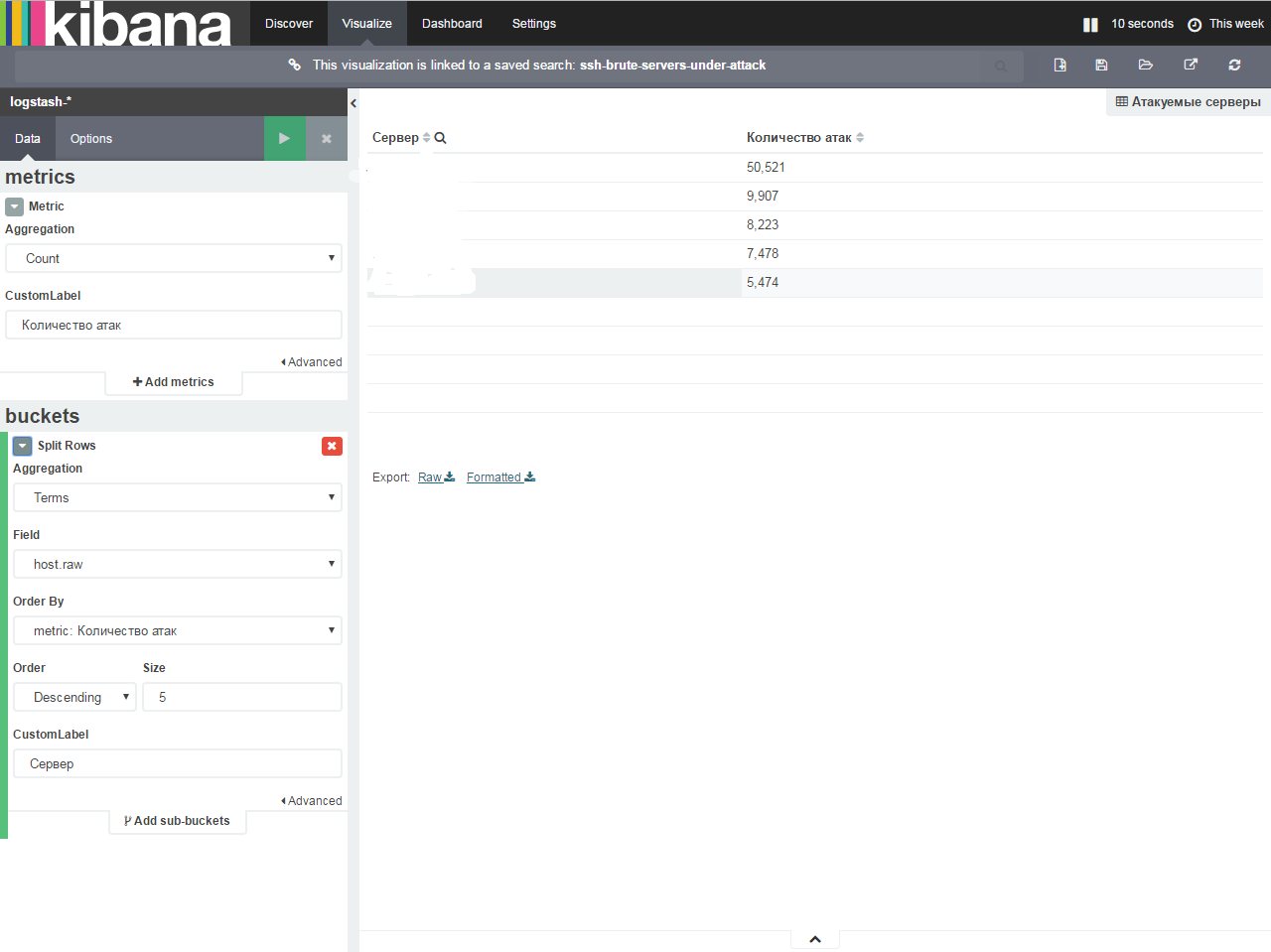Pause the auto-refresh with the pause icon
The width and height of the screenshot is (1271, 952).
coord(1090,24)
